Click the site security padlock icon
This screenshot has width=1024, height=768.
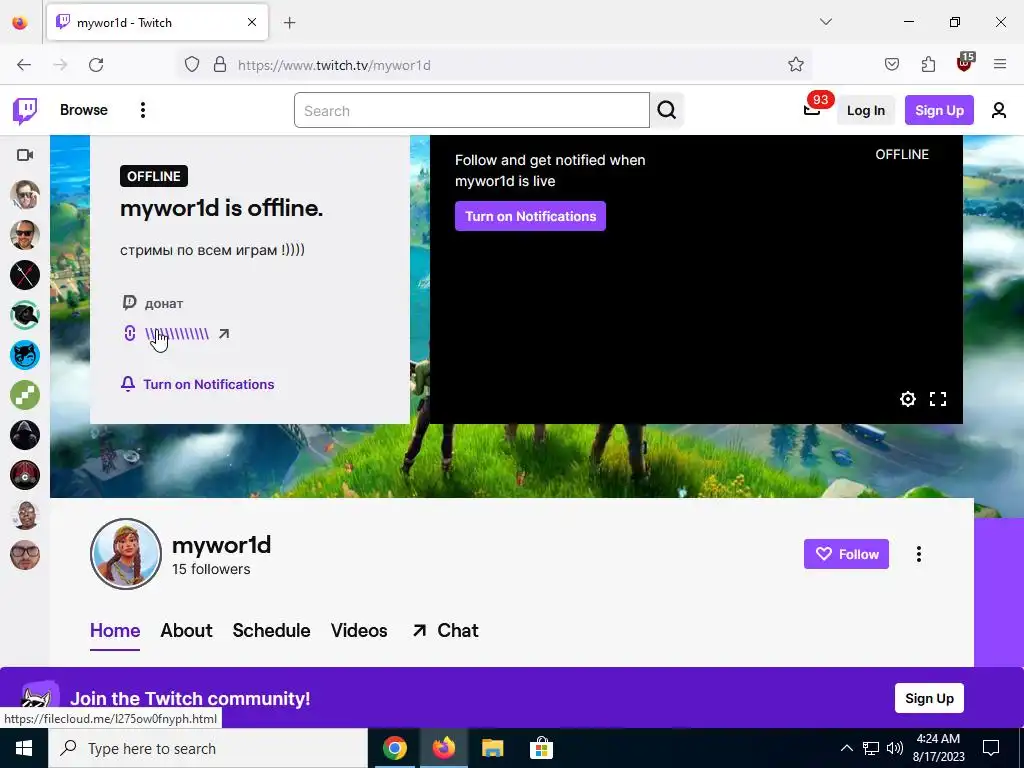pos(220,65)
